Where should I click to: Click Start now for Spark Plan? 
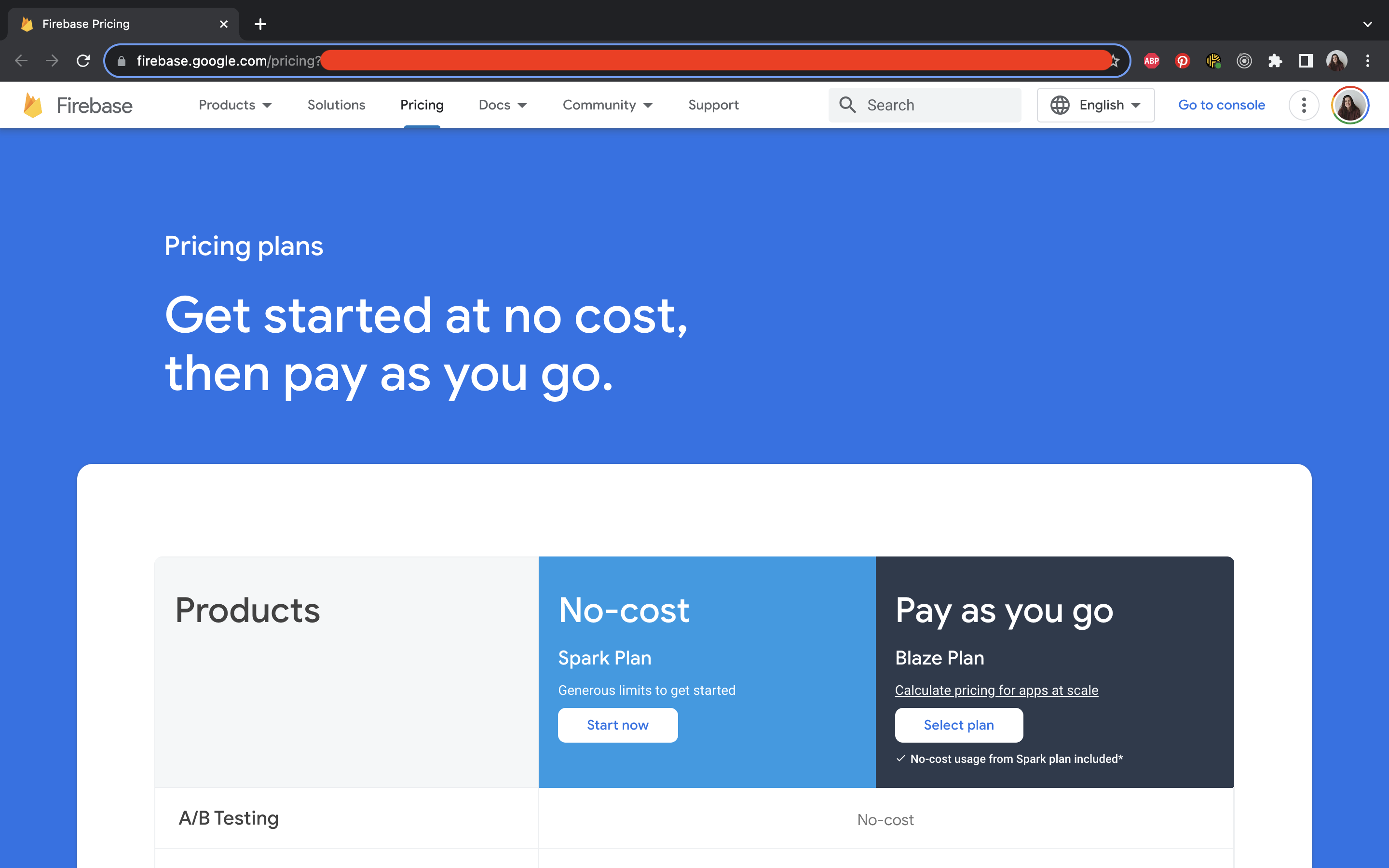pyautogui.click(x=617, y=725)
